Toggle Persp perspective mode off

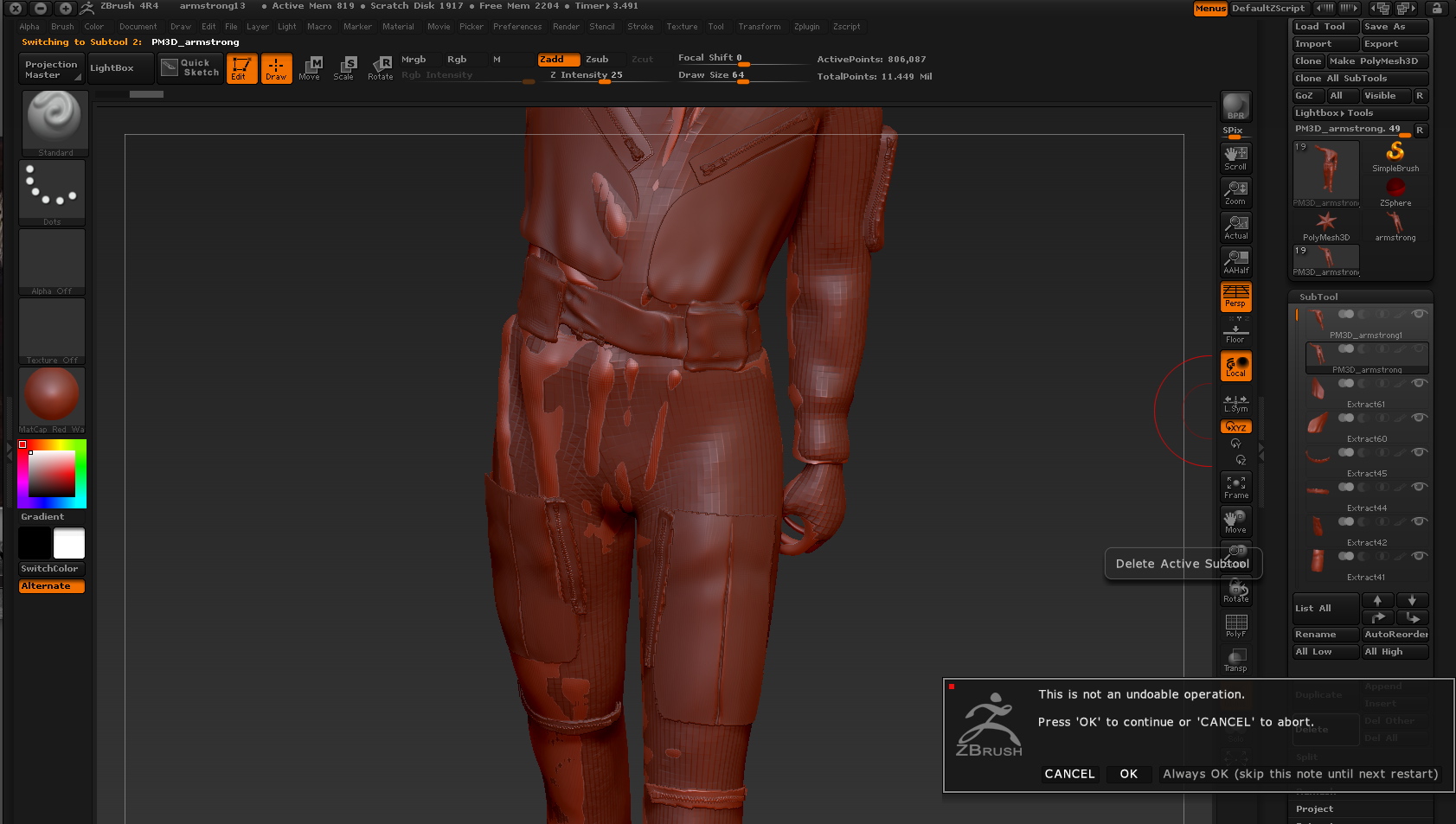point(1235,297)
